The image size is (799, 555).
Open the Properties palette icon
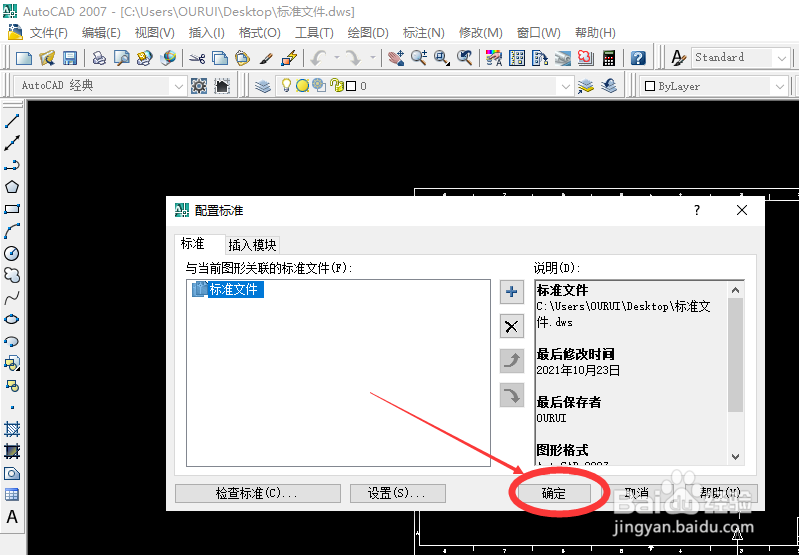[493, 58]
